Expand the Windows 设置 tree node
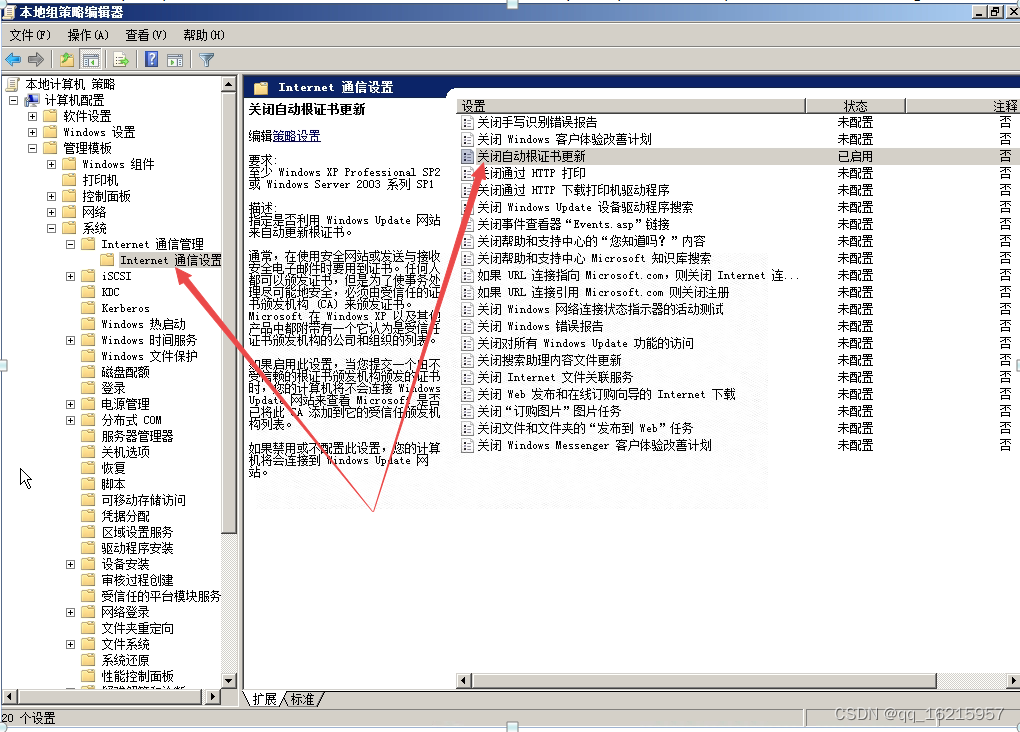This screenshot has height=732, width=1020. point(33,132)
